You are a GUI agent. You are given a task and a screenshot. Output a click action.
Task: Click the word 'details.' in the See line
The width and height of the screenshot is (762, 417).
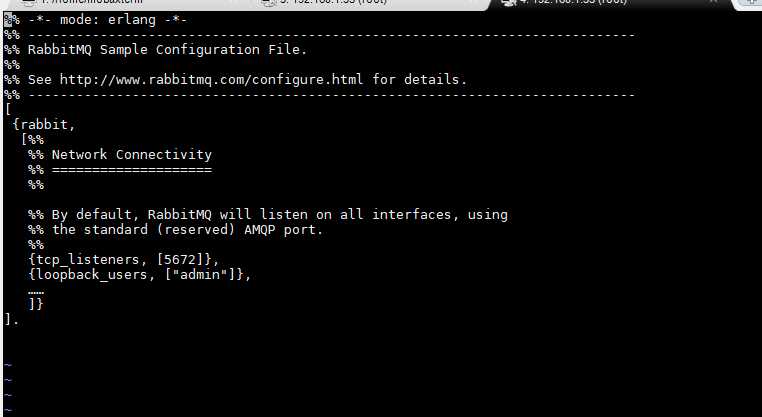click(435, 80)
